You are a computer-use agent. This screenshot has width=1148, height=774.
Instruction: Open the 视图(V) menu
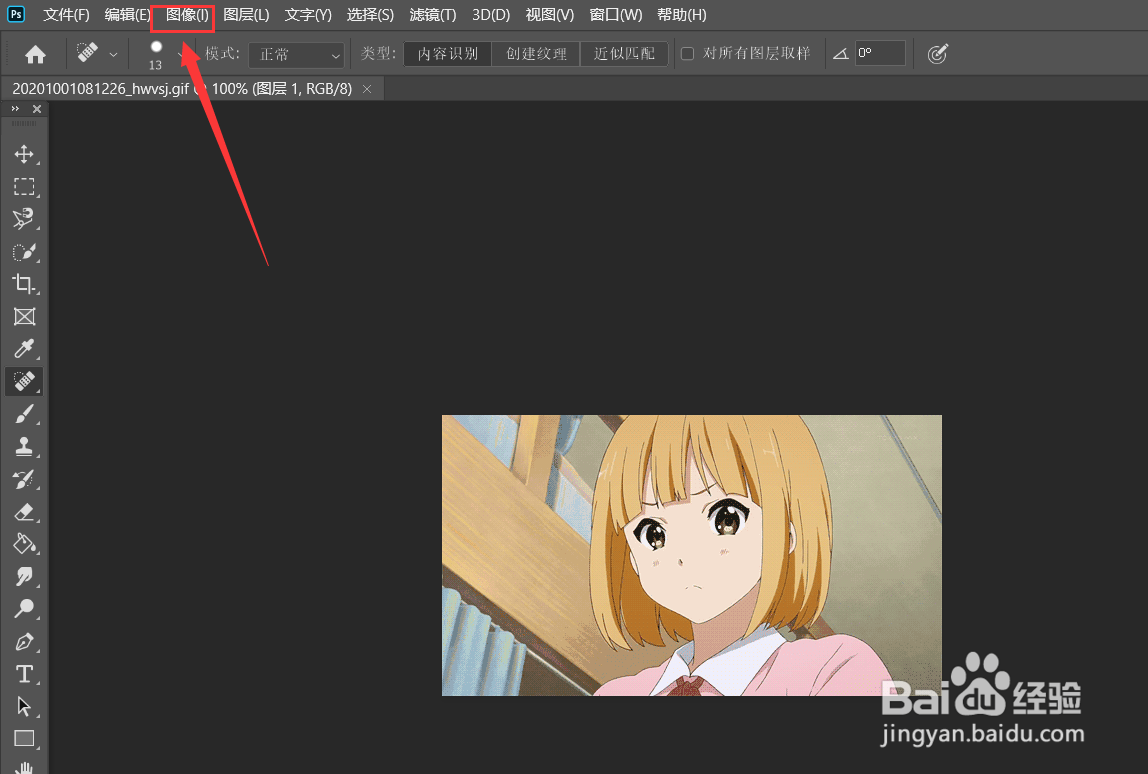click(x=550, y=15)
